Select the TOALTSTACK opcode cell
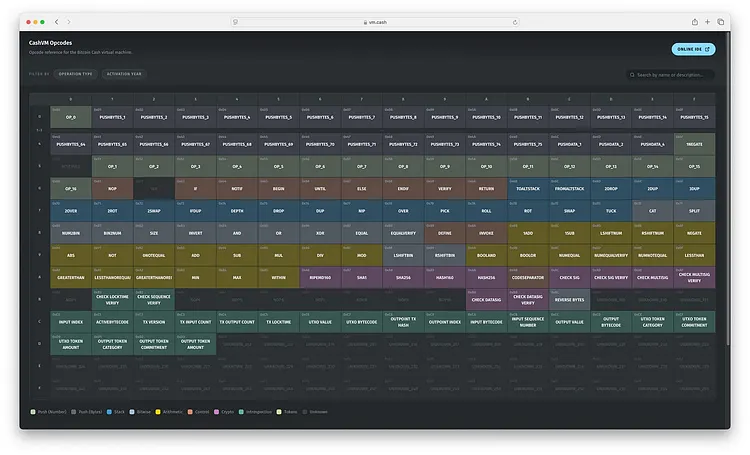The image size is (750, 455). coord(528,189)
